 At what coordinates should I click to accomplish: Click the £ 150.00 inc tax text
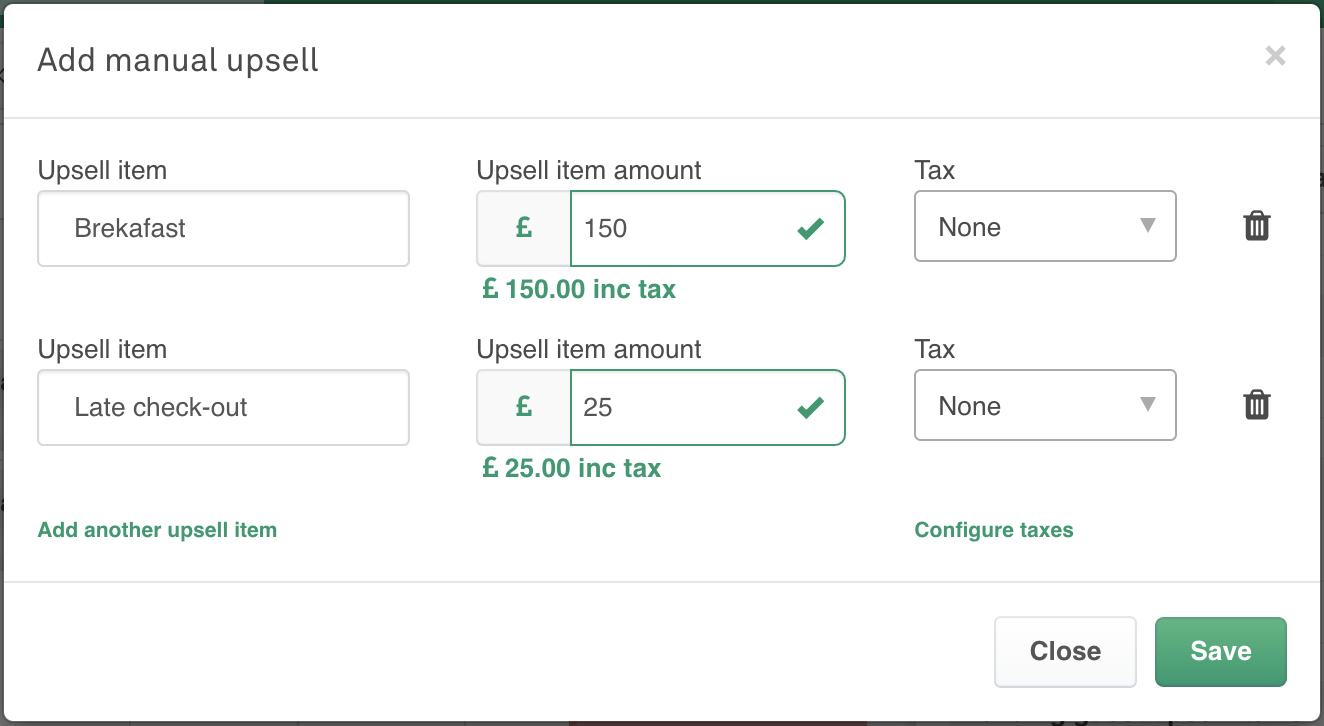tap(579, 290)
